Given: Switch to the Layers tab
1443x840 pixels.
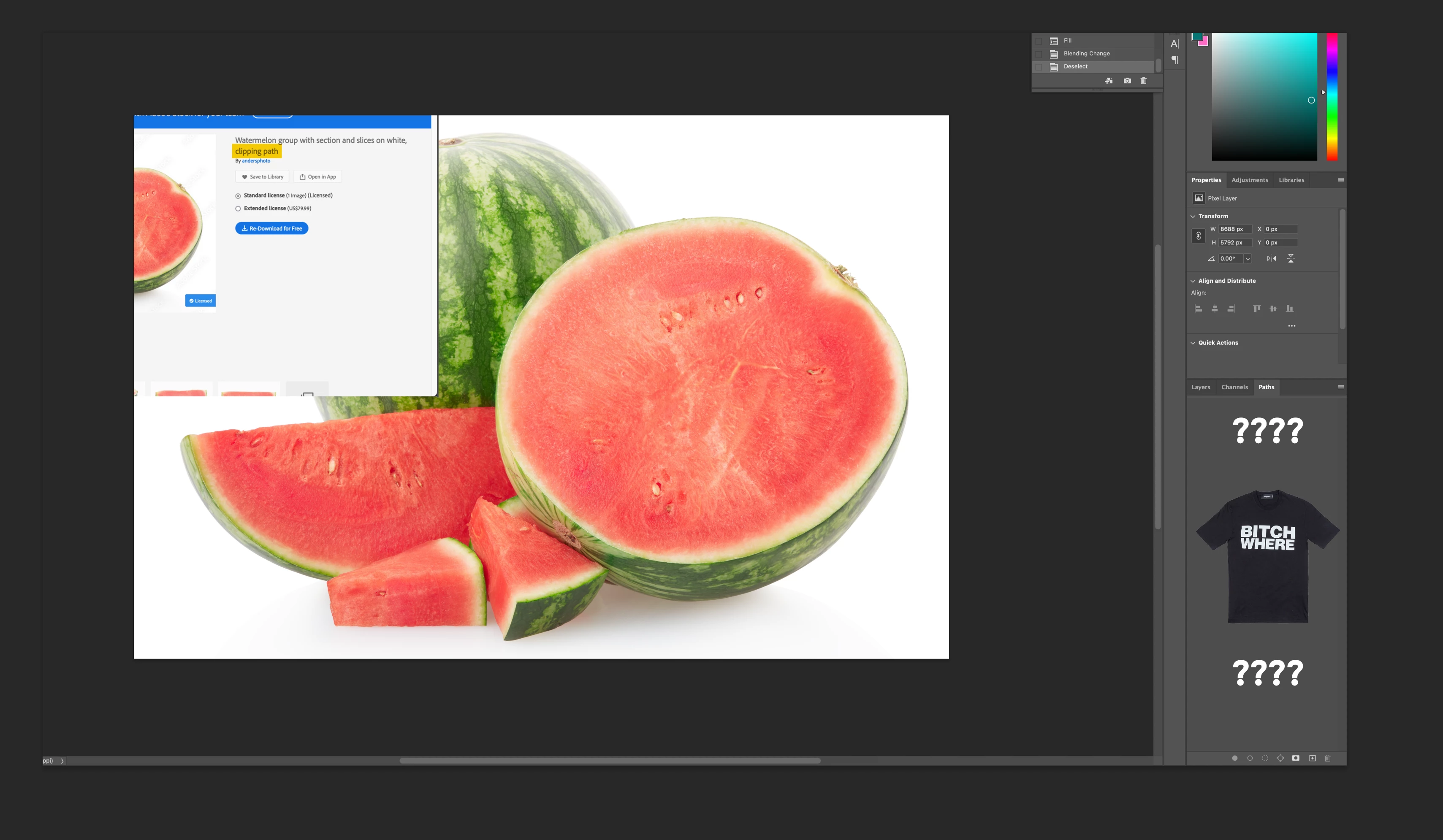Looking at the screenshot, I should click(x=1201, y=387).
